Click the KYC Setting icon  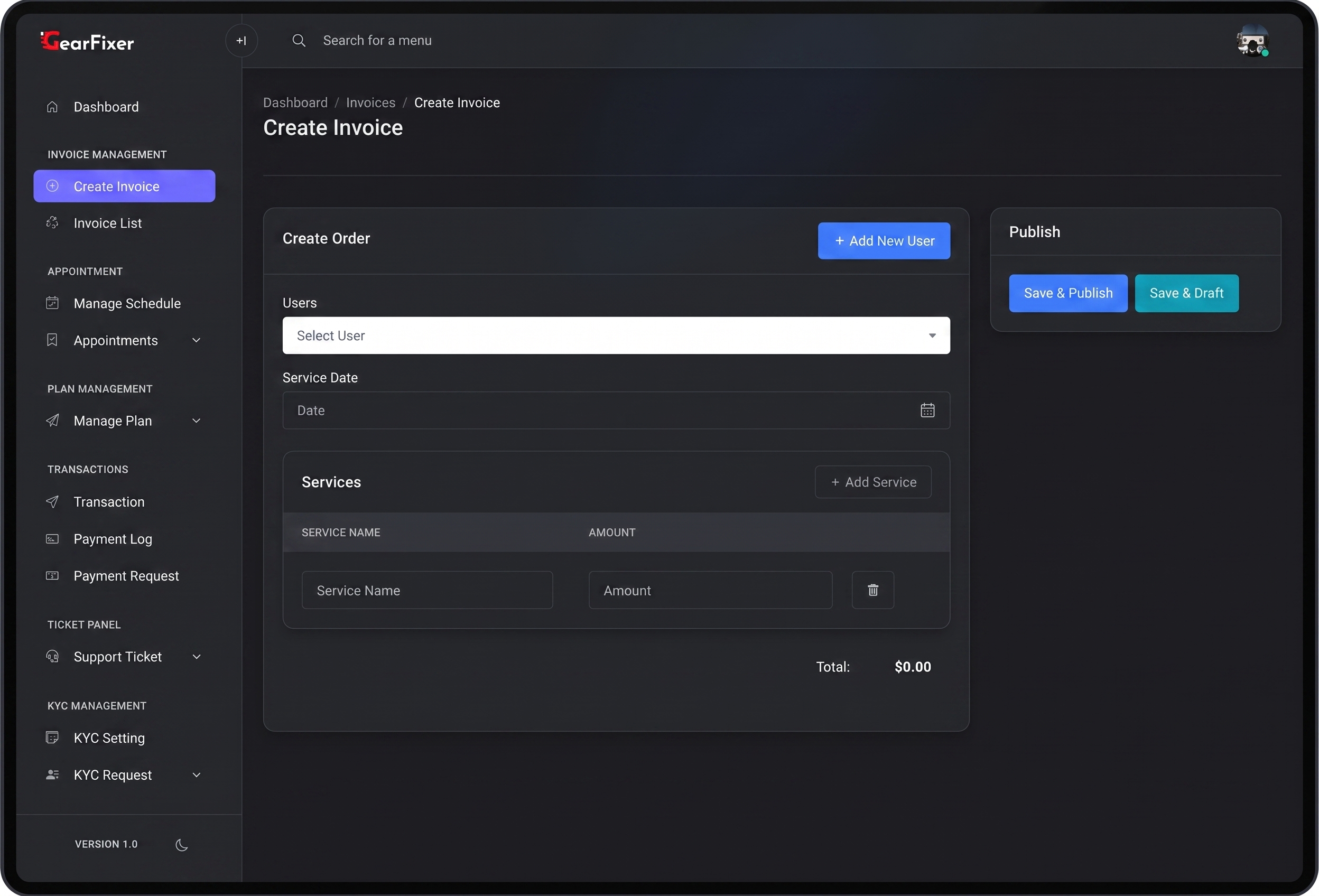click(x=52, y=737)
